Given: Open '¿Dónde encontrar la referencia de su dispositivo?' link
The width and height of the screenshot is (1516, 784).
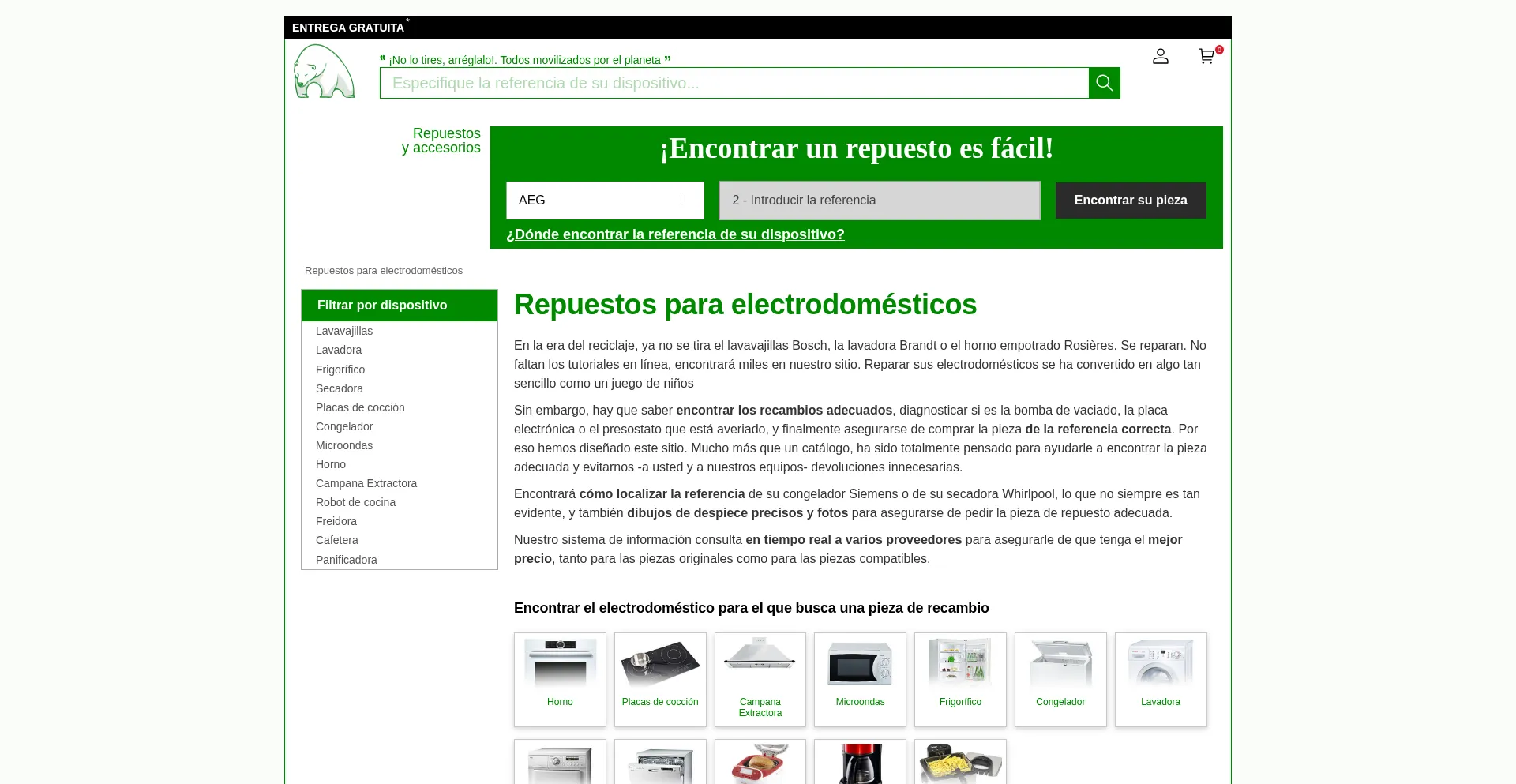Looking at the screenshot, I should click(x=675, y=234).
